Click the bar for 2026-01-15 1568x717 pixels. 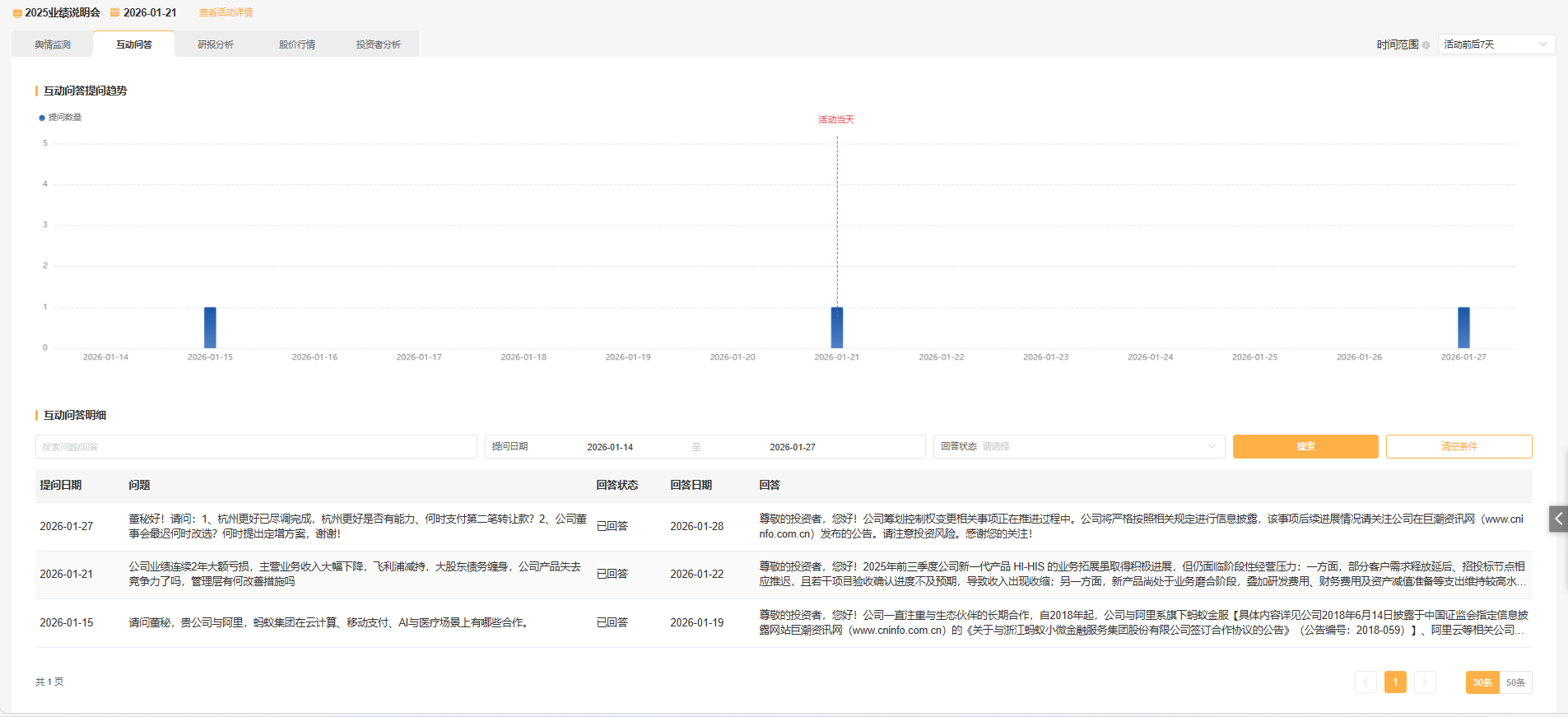coord(210,328)
